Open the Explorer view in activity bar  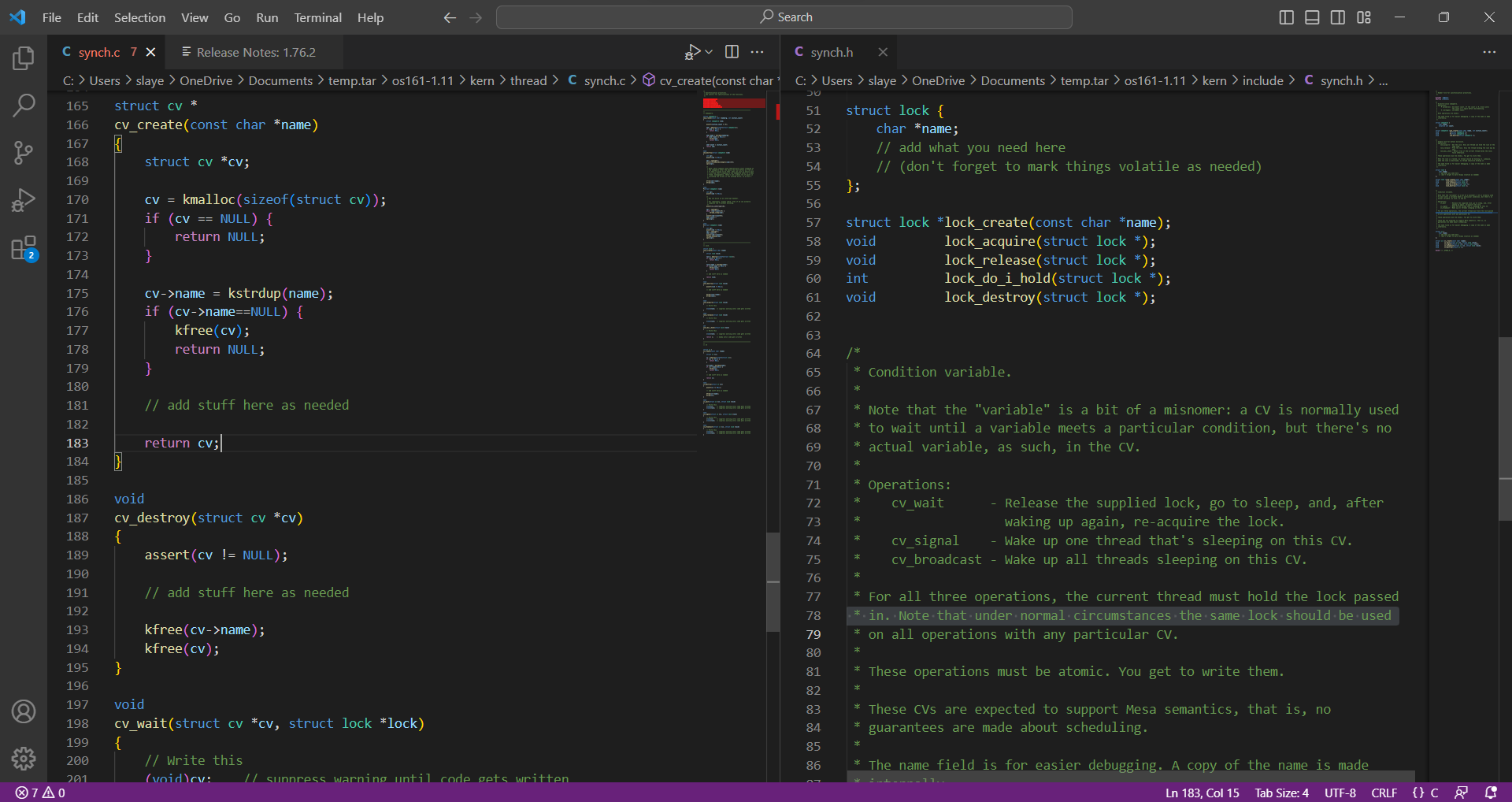coord(24,58)
